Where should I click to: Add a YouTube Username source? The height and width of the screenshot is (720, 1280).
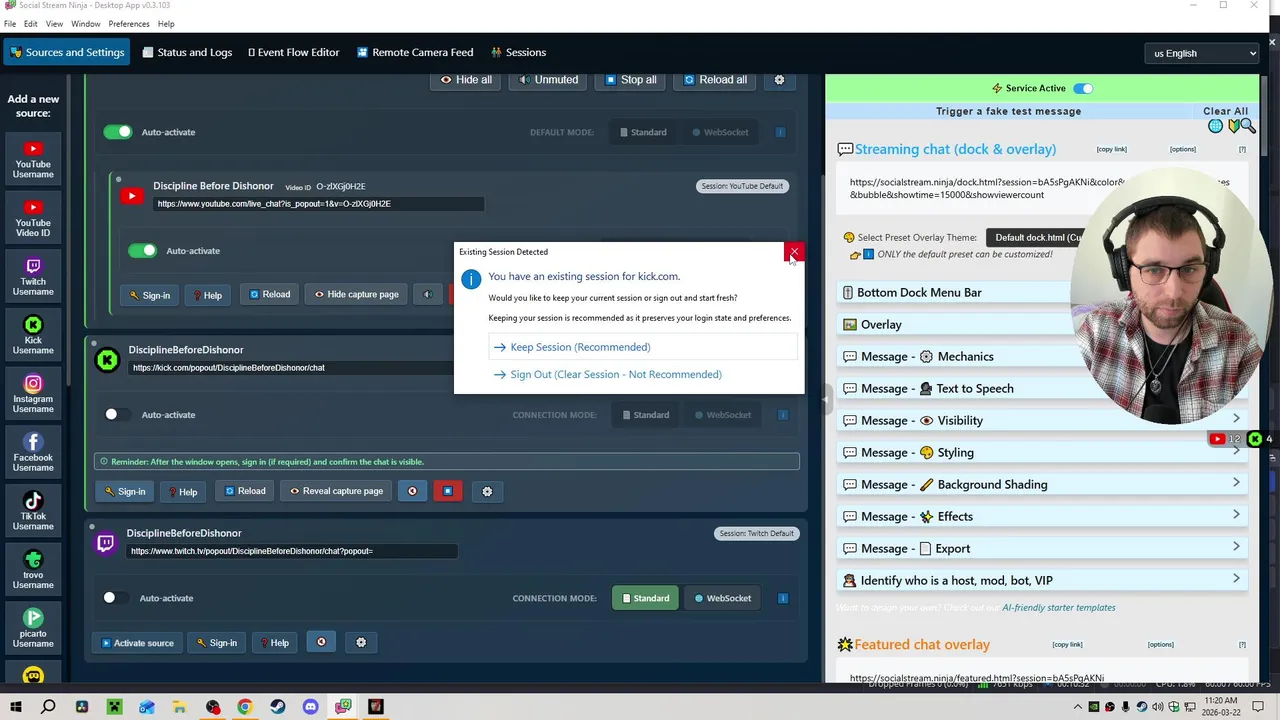coord(33,158)
